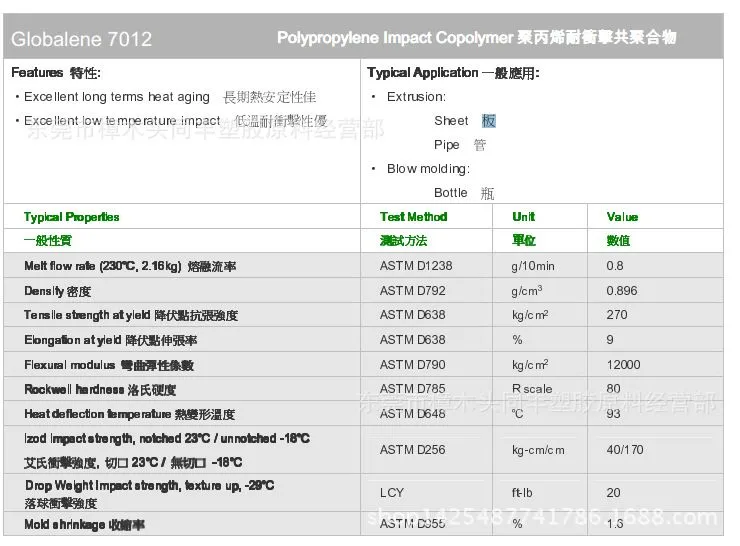Select the LCY test method cell
The width and height of the screenshot is (740, 546).
pyautogui.click(x=392, y=493)
